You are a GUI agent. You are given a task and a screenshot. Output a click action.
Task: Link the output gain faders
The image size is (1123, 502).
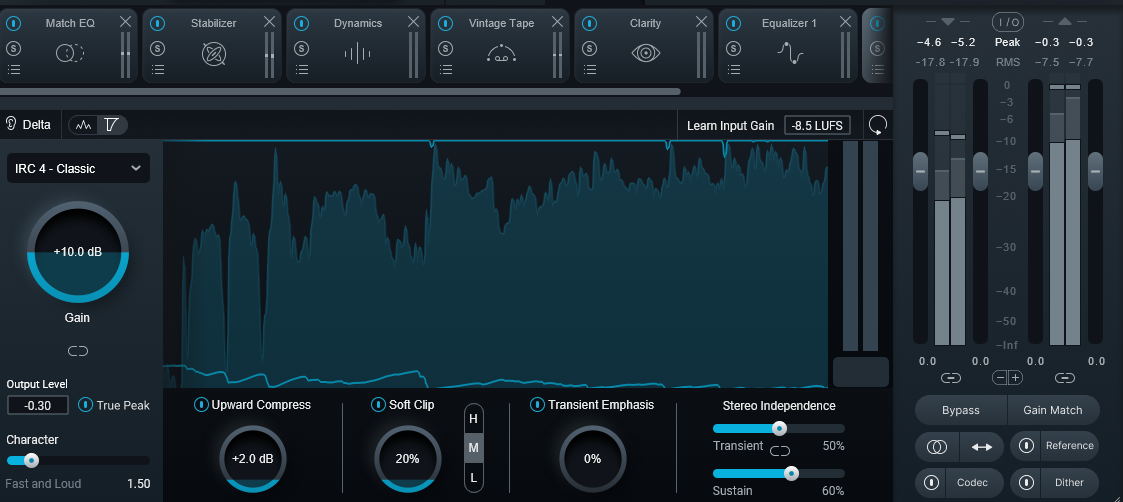tap(1065, 377)
